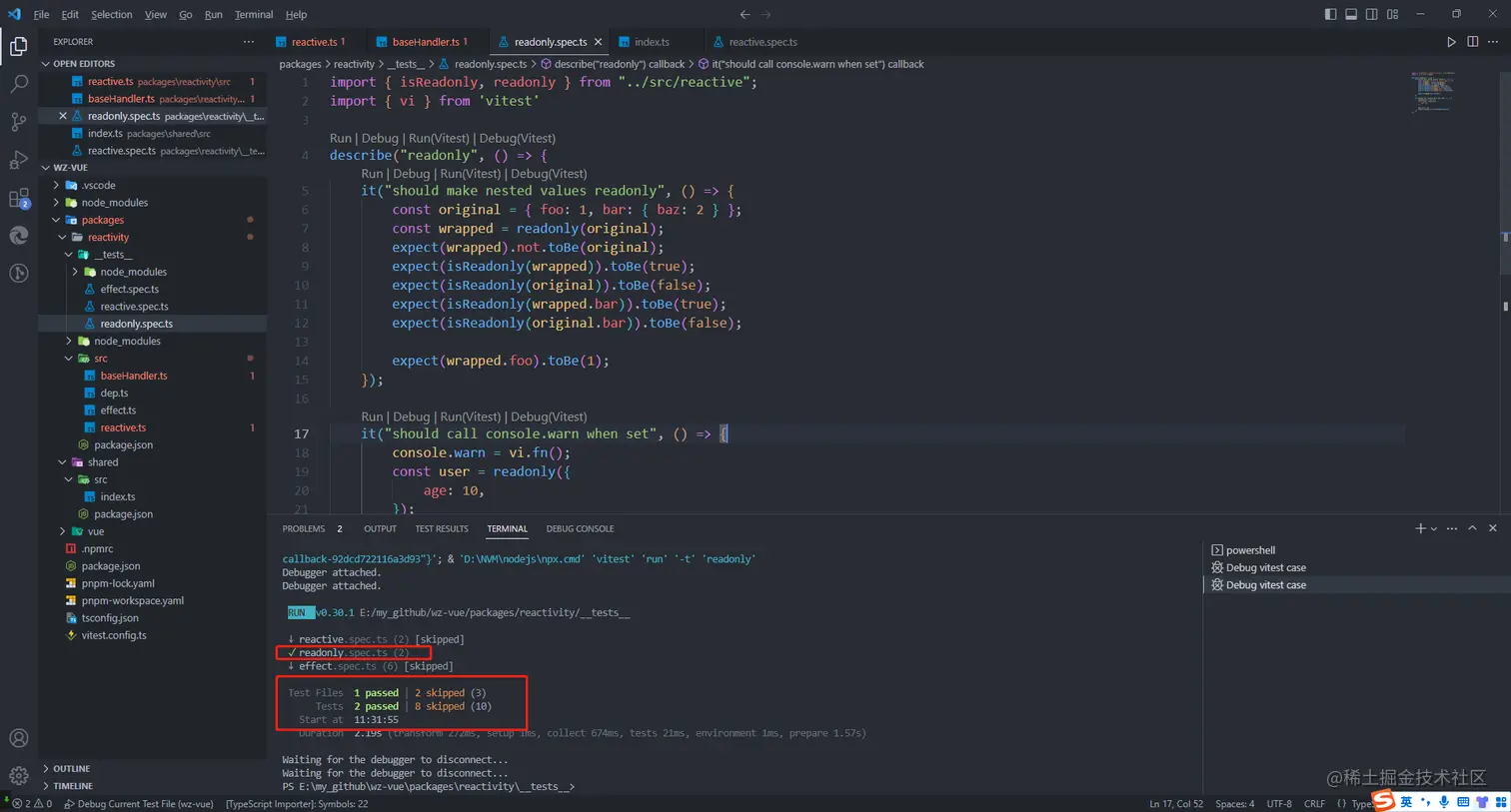Open the Terminal menu
The image size is (1511, 812).
pyautogui.click(x=254, y=14)
